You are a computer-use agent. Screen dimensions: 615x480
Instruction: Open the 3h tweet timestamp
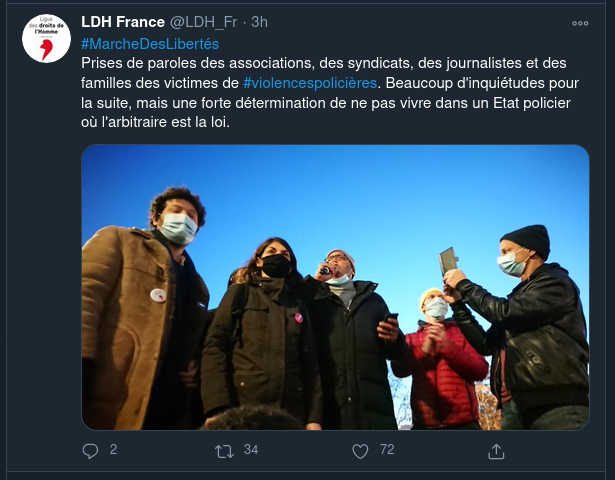259,22
